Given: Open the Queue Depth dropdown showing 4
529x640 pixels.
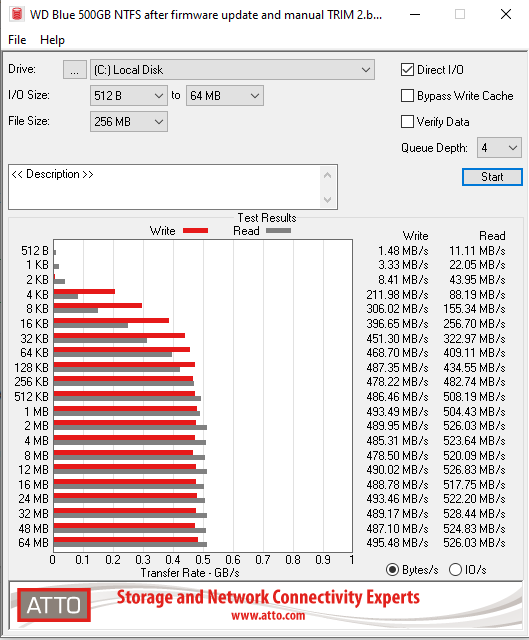Looking at the screenshot, I should (x=499, y=148).
